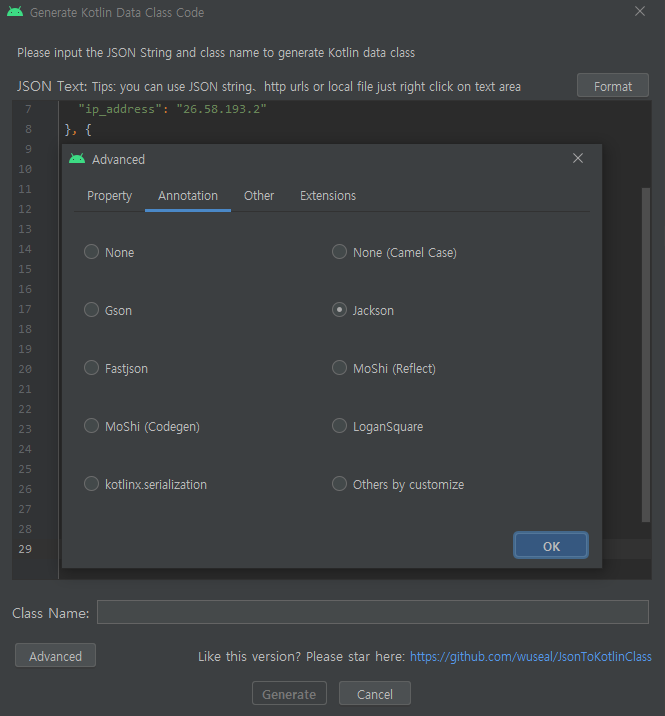
Task: Close the Generate Kotlin Data Class window
Action: (x=640, y=11)
